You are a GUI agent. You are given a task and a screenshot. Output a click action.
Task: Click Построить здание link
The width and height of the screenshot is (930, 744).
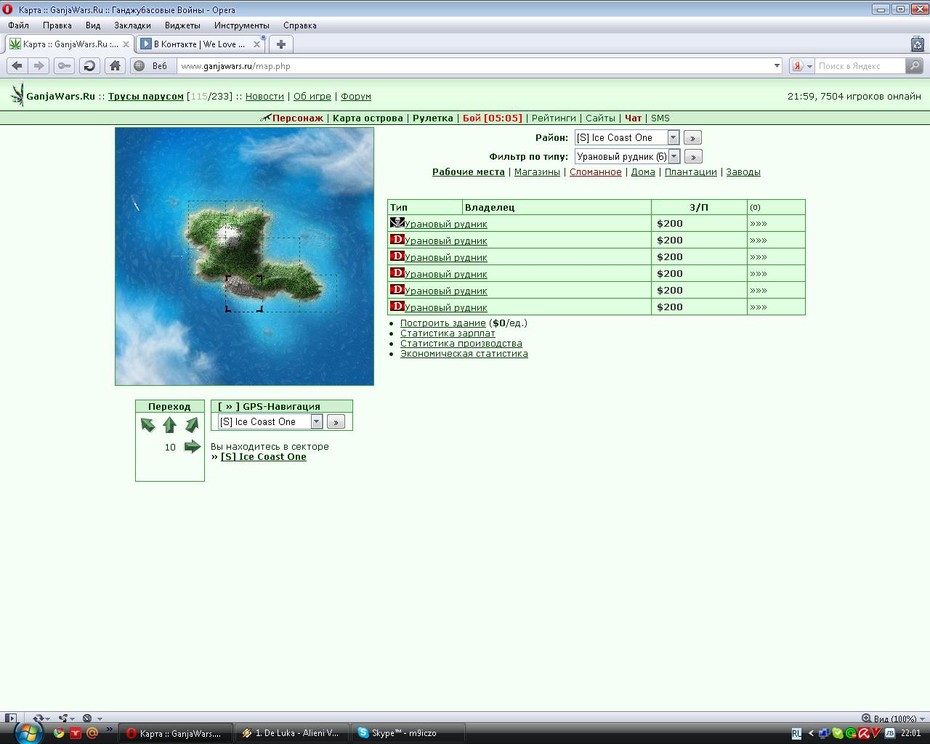point(443,323)
